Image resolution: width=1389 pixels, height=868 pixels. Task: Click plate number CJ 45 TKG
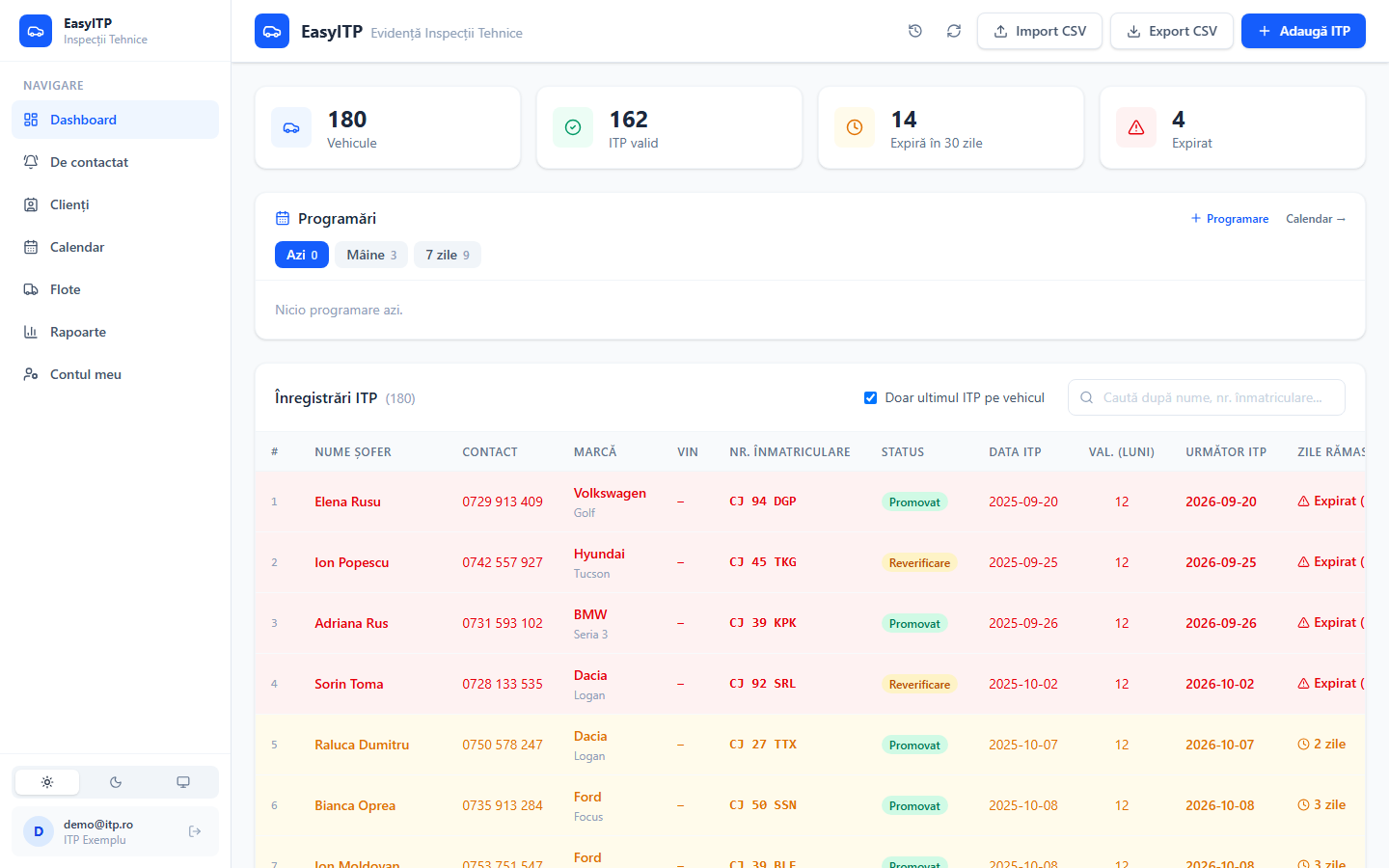763,562
